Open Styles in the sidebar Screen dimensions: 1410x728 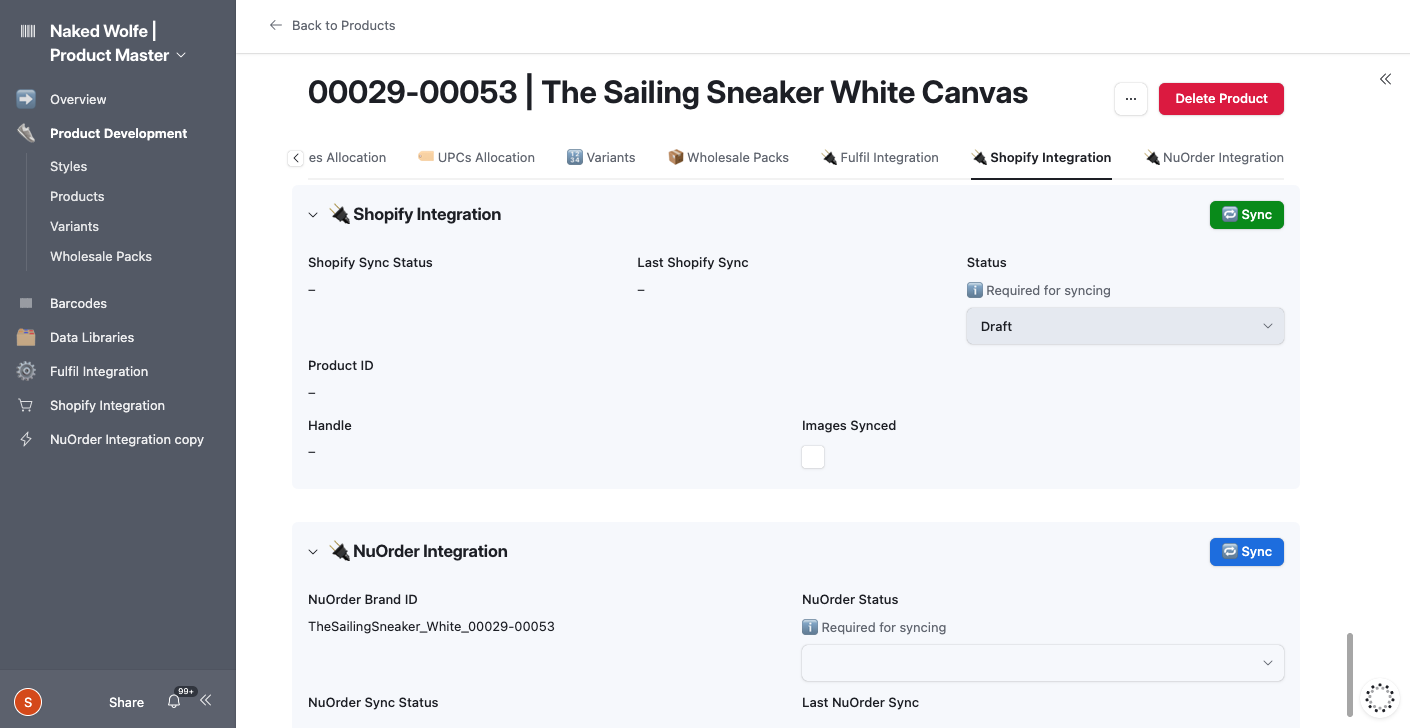pos(68,166)
